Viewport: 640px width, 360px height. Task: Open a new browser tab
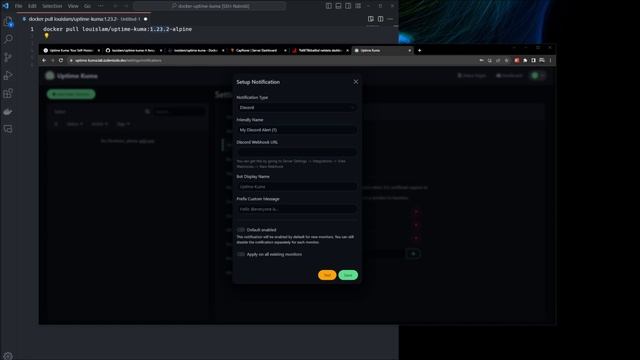pos(420,51)
